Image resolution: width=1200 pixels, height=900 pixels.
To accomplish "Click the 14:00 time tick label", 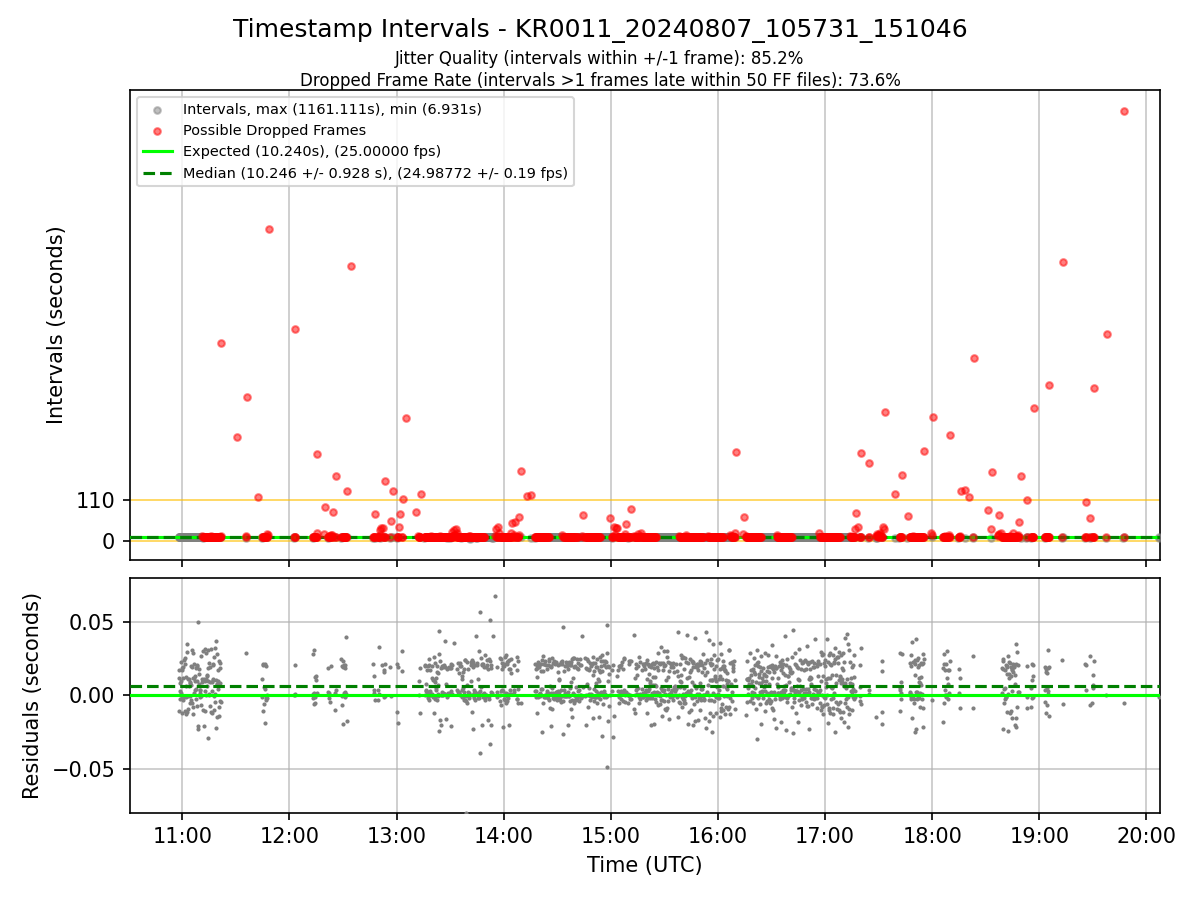I will [503, 834].
